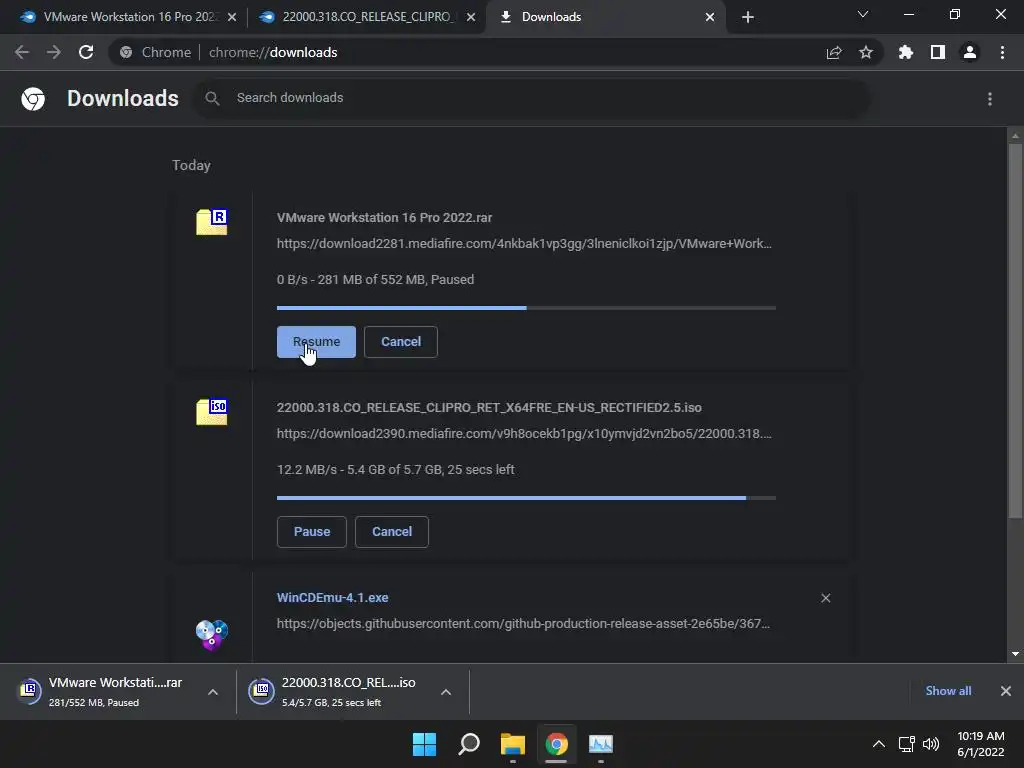1024x768 pixels.
Task: Open the WinCDEmu-4.1.exe file link
Action: pos(332,598)
